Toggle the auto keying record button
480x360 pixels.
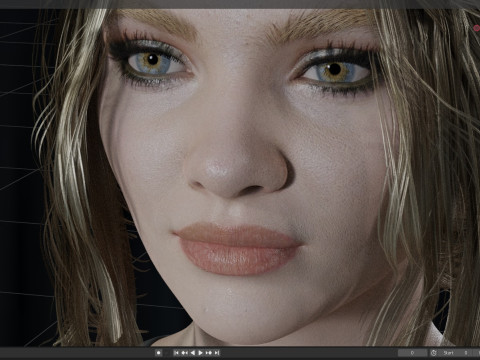(159, 353)
